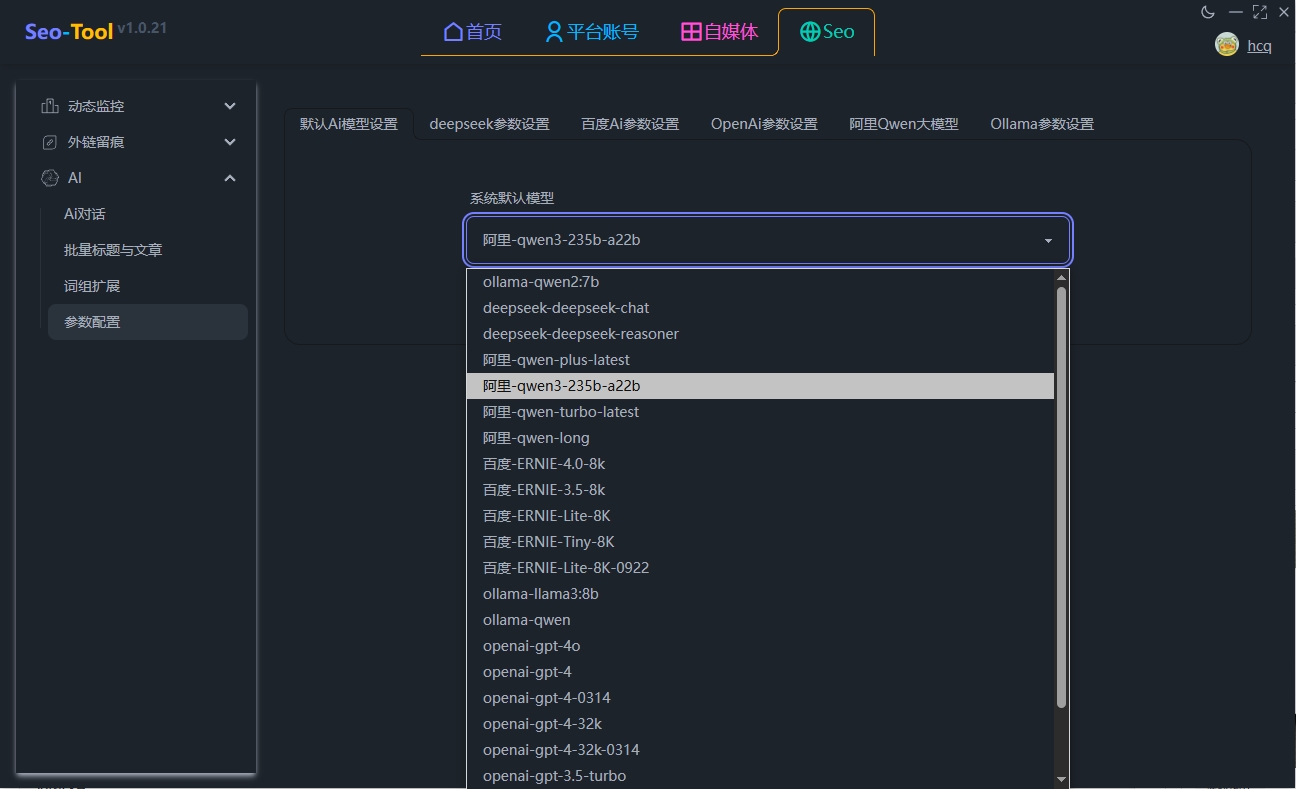1296x789 pixels.
Task: Click the scroll-up arrow of the model list
Action: (x=1061, y=277)
